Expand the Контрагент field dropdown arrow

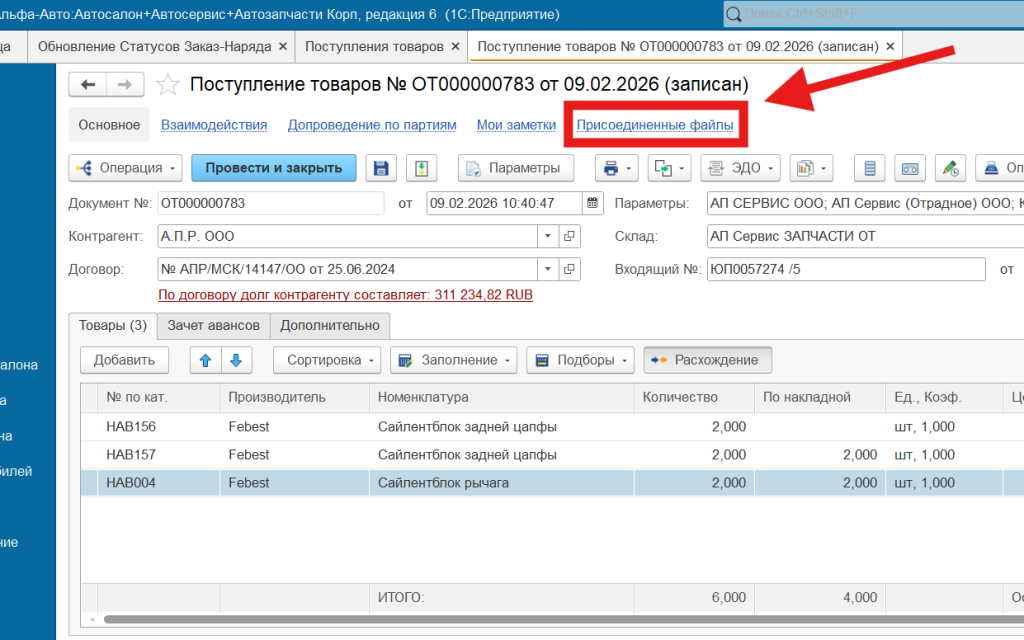[548, 236]
